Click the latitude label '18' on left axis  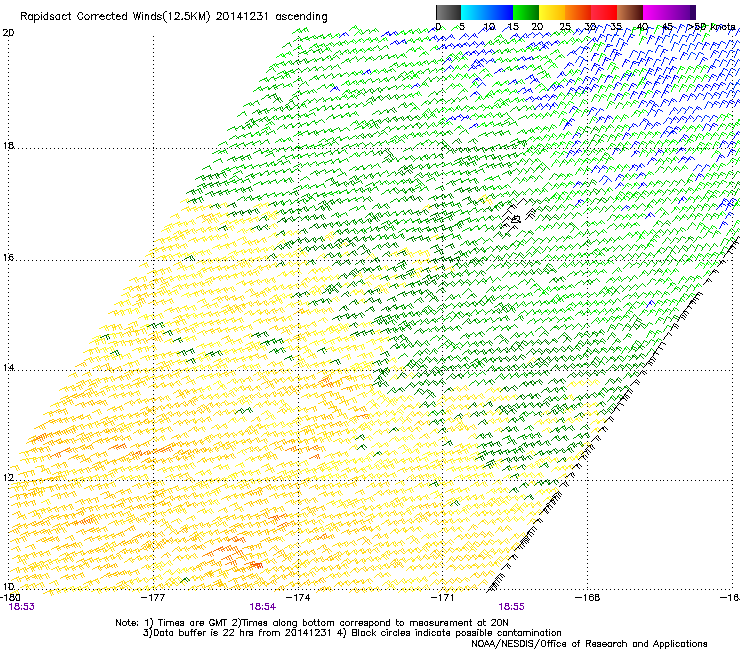8,146
